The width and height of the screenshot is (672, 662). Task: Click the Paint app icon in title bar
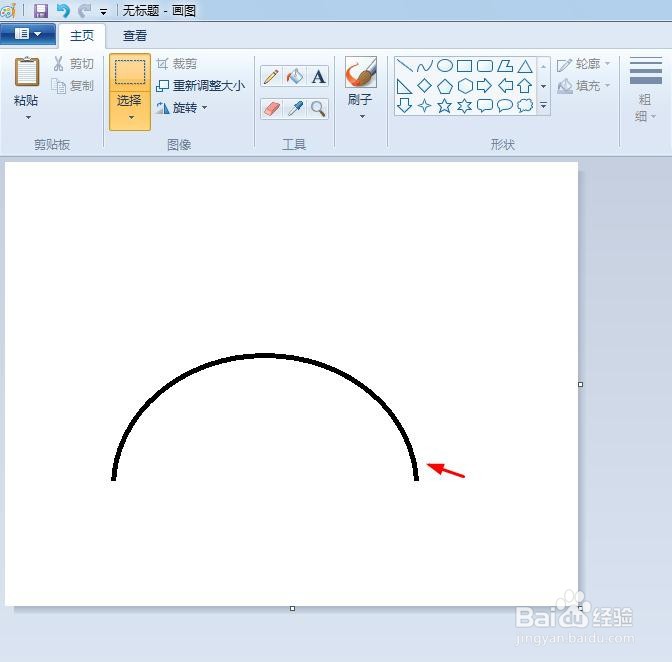tap(9, 11)
